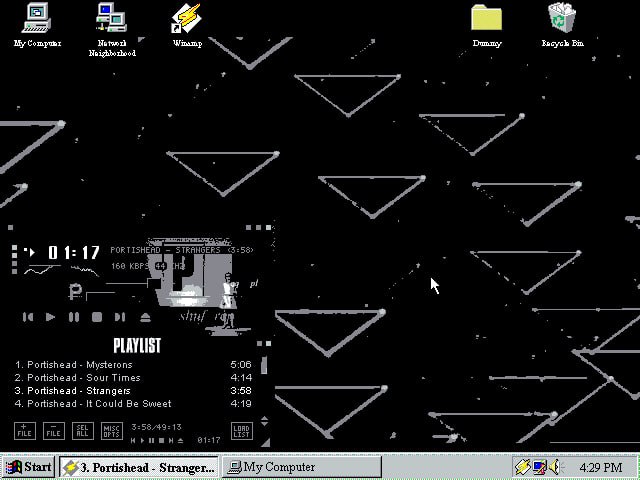Click the eject button to open a file

pos(145,317)
